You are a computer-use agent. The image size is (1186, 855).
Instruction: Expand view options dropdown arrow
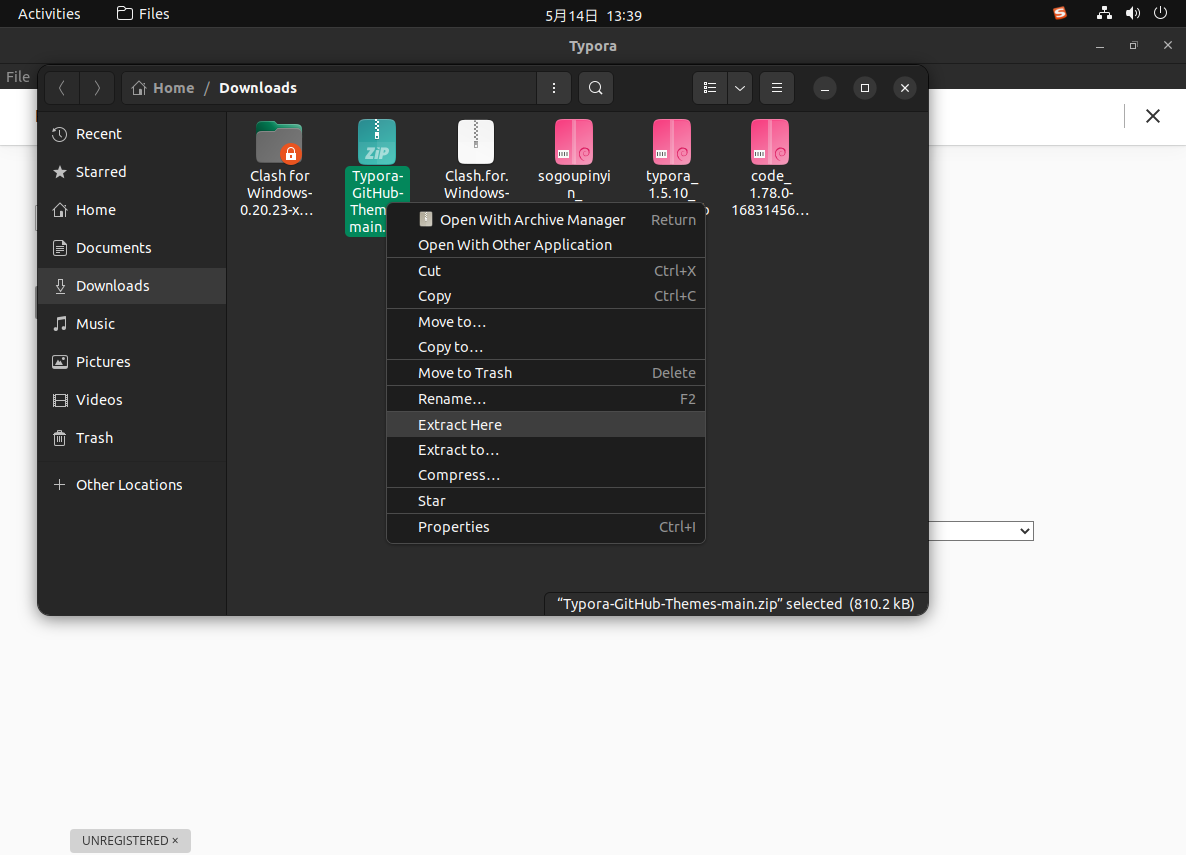click(x=740, y=88)
